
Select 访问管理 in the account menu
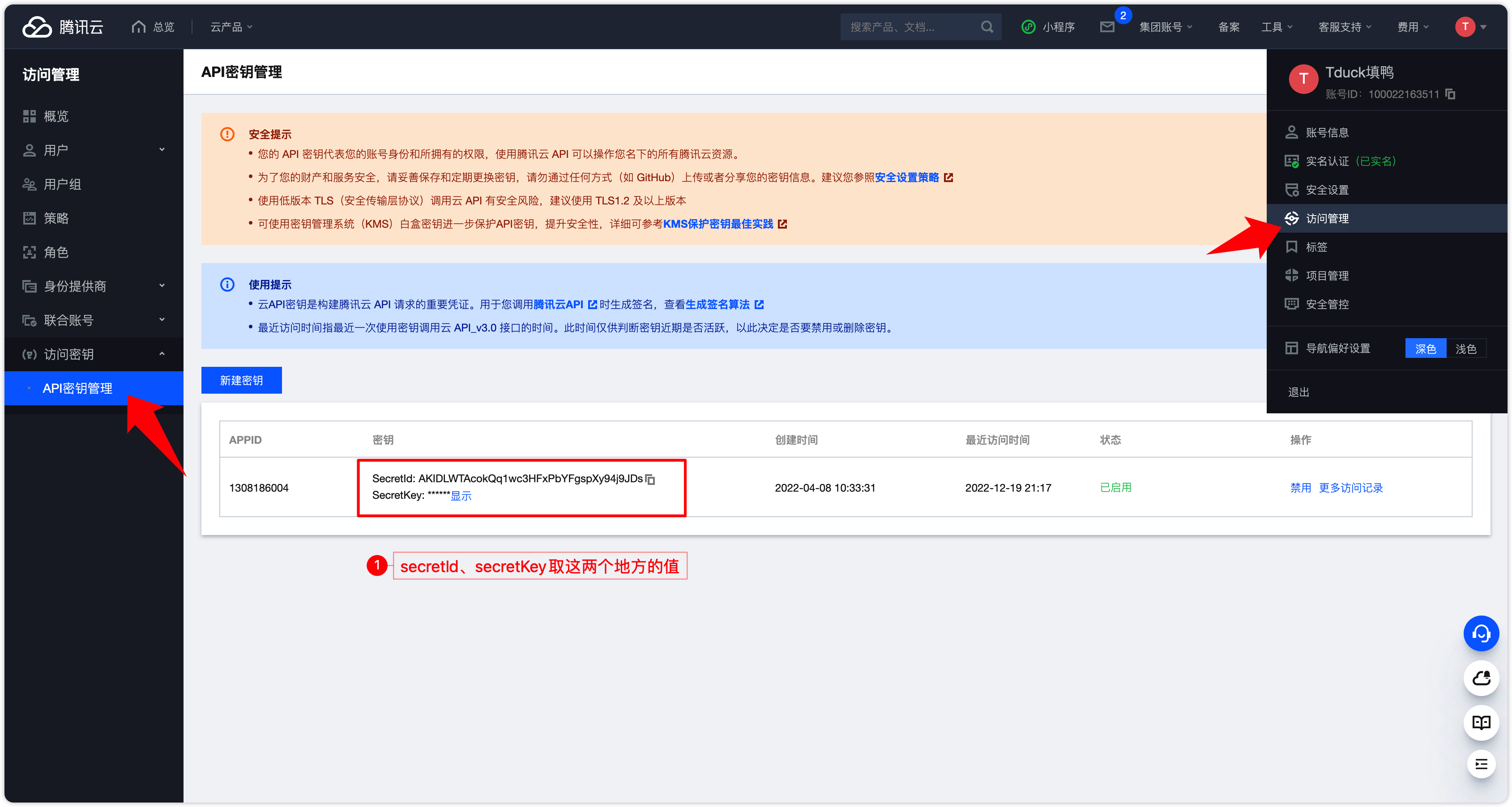pyautogui.click(x=1327, y=218)
